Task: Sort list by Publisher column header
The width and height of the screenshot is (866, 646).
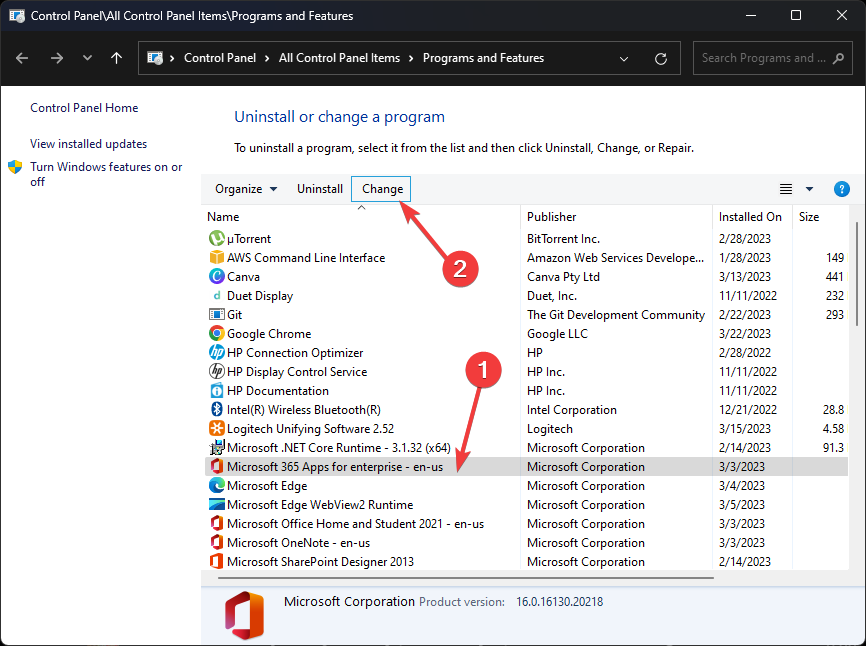Action: [552, 217]
